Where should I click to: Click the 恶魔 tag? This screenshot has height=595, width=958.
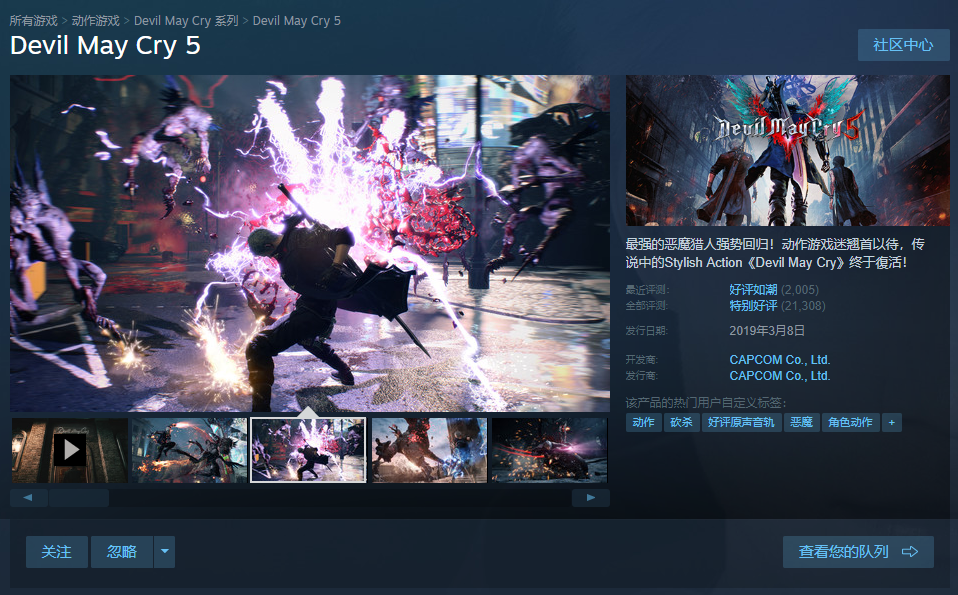[801, 422]
